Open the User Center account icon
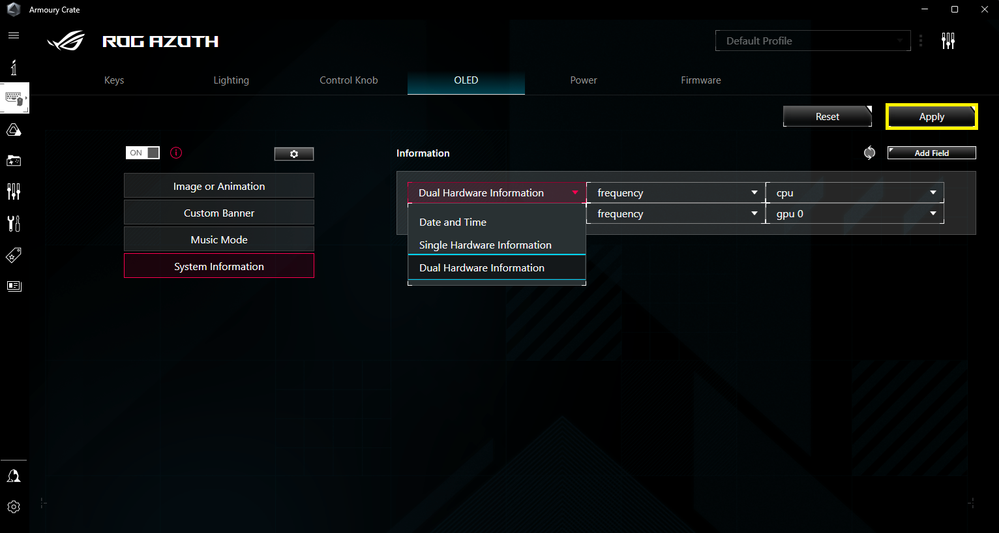 13,476
